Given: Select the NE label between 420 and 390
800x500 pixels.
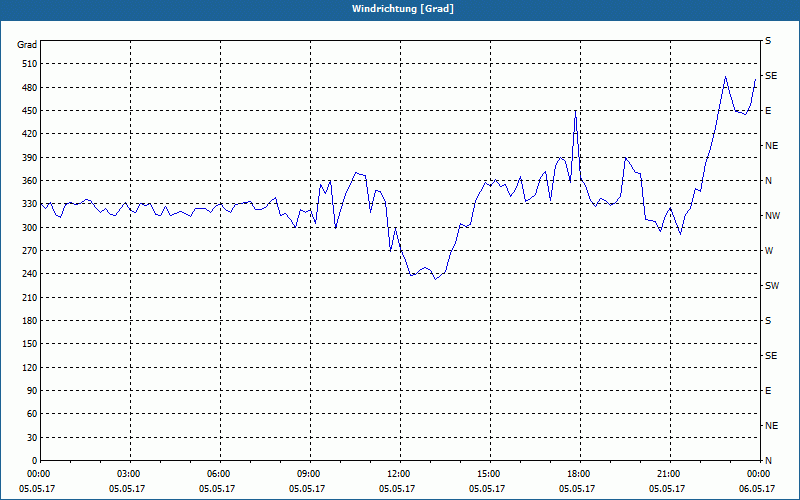Looking at the screenshot, I should (x=771, y=146).
